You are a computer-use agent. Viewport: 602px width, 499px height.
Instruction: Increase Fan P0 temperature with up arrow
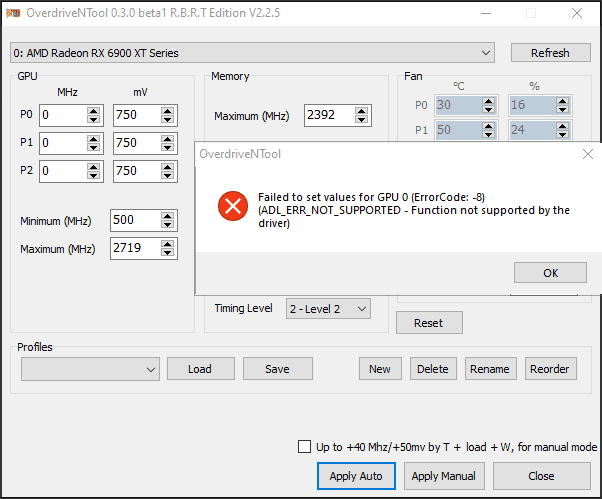(488, 101)
